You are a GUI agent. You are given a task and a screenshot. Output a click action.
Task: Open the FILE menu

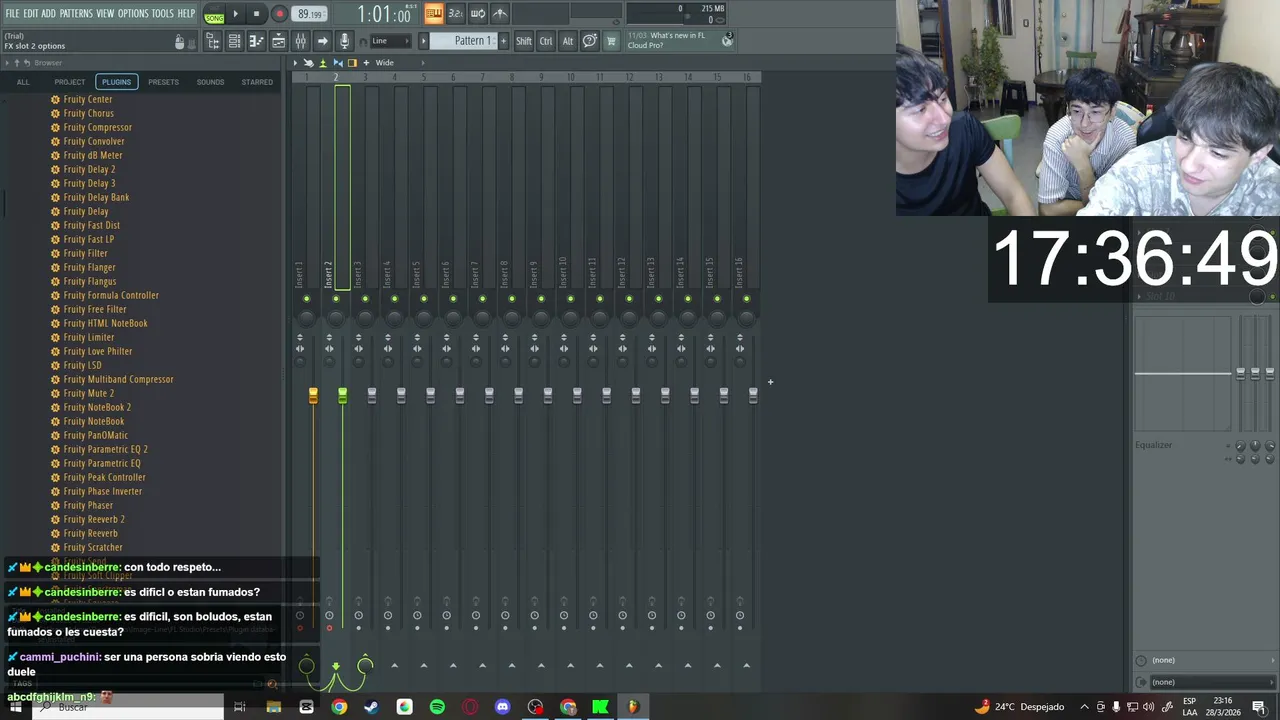(12, 14)
